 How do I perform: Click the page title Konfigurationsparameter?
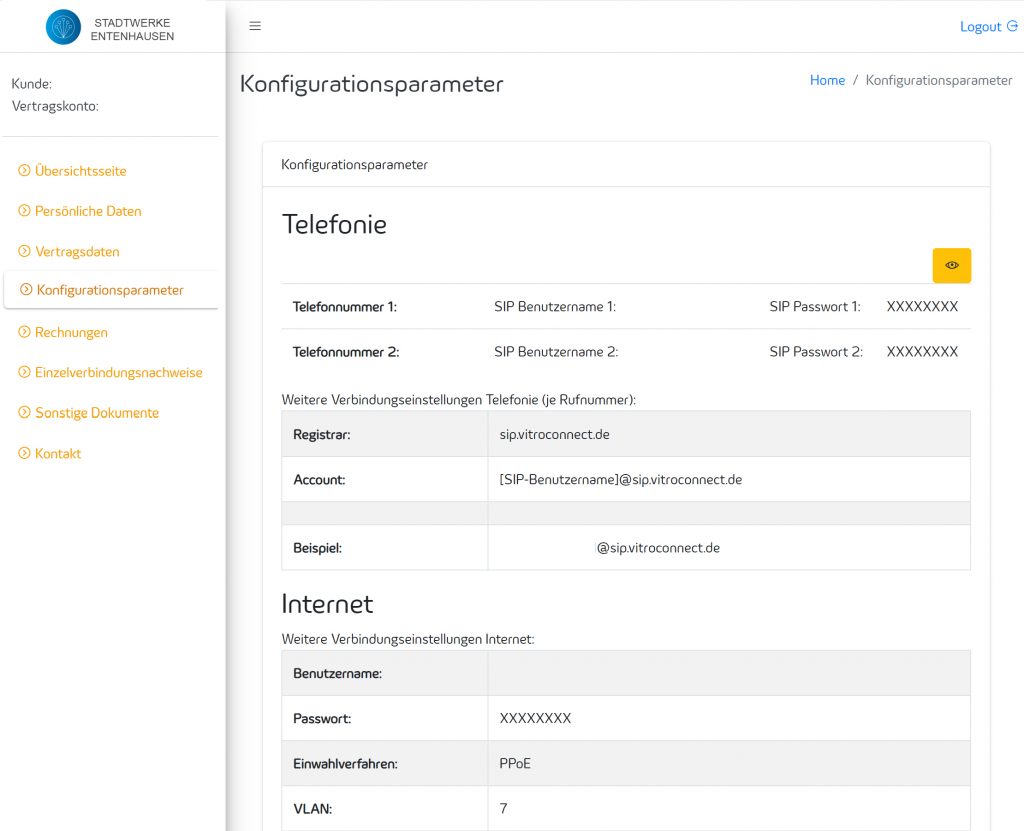click(x=372, y=84)
